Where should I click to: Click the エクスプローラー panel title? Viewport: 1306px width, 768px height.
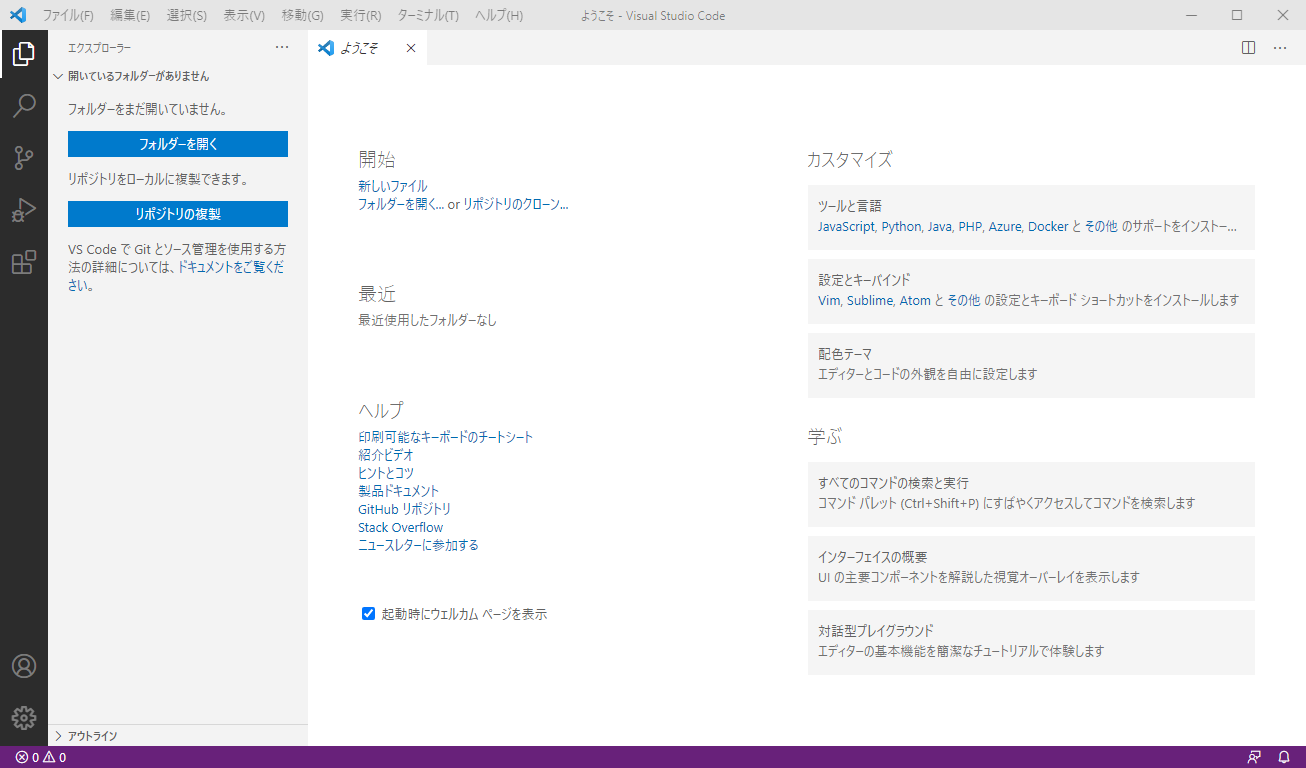99,47
